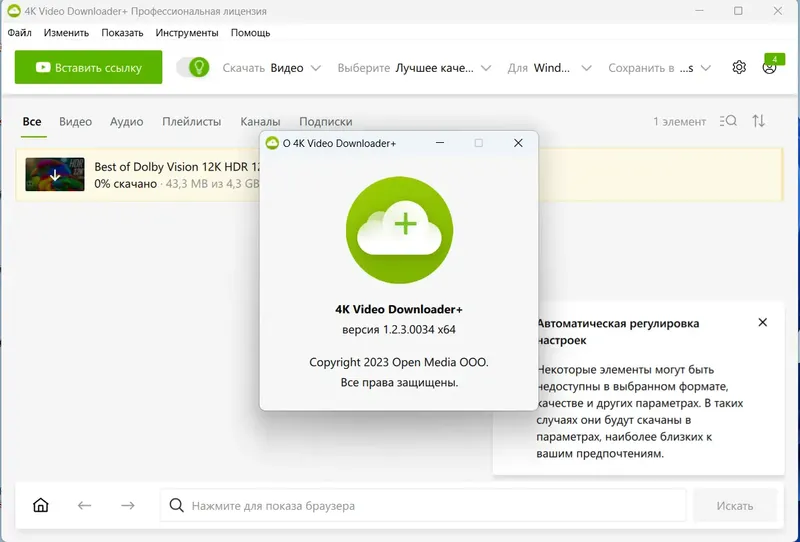Switch to the Подписки tab

[x=326, y=121]
